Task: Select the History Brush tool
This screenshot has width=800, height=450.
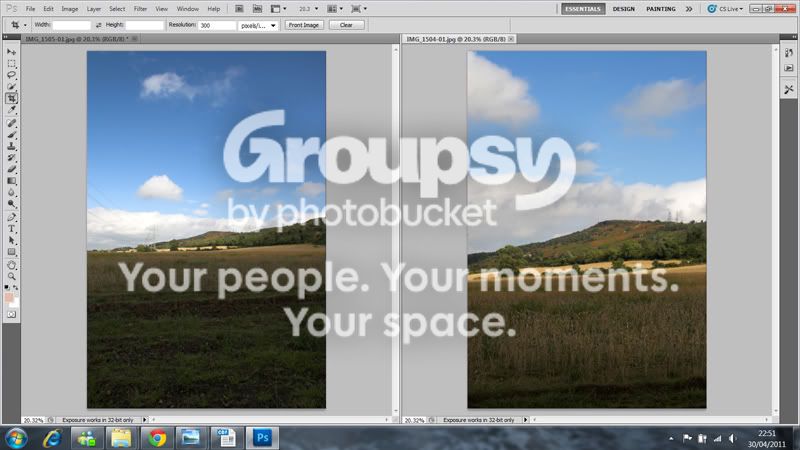Action: tap(11, 158)
